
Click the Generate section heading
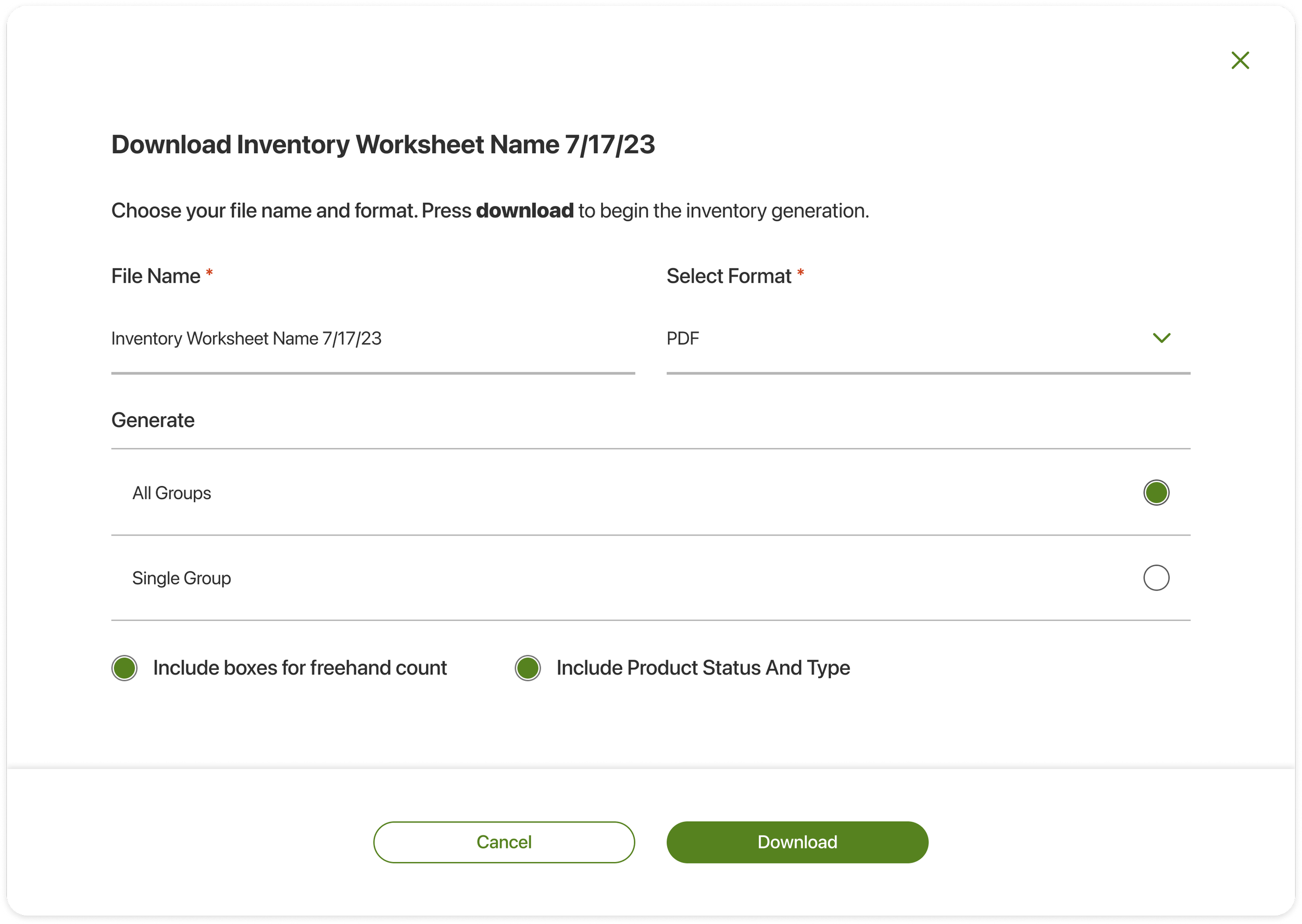pos(153,420)
